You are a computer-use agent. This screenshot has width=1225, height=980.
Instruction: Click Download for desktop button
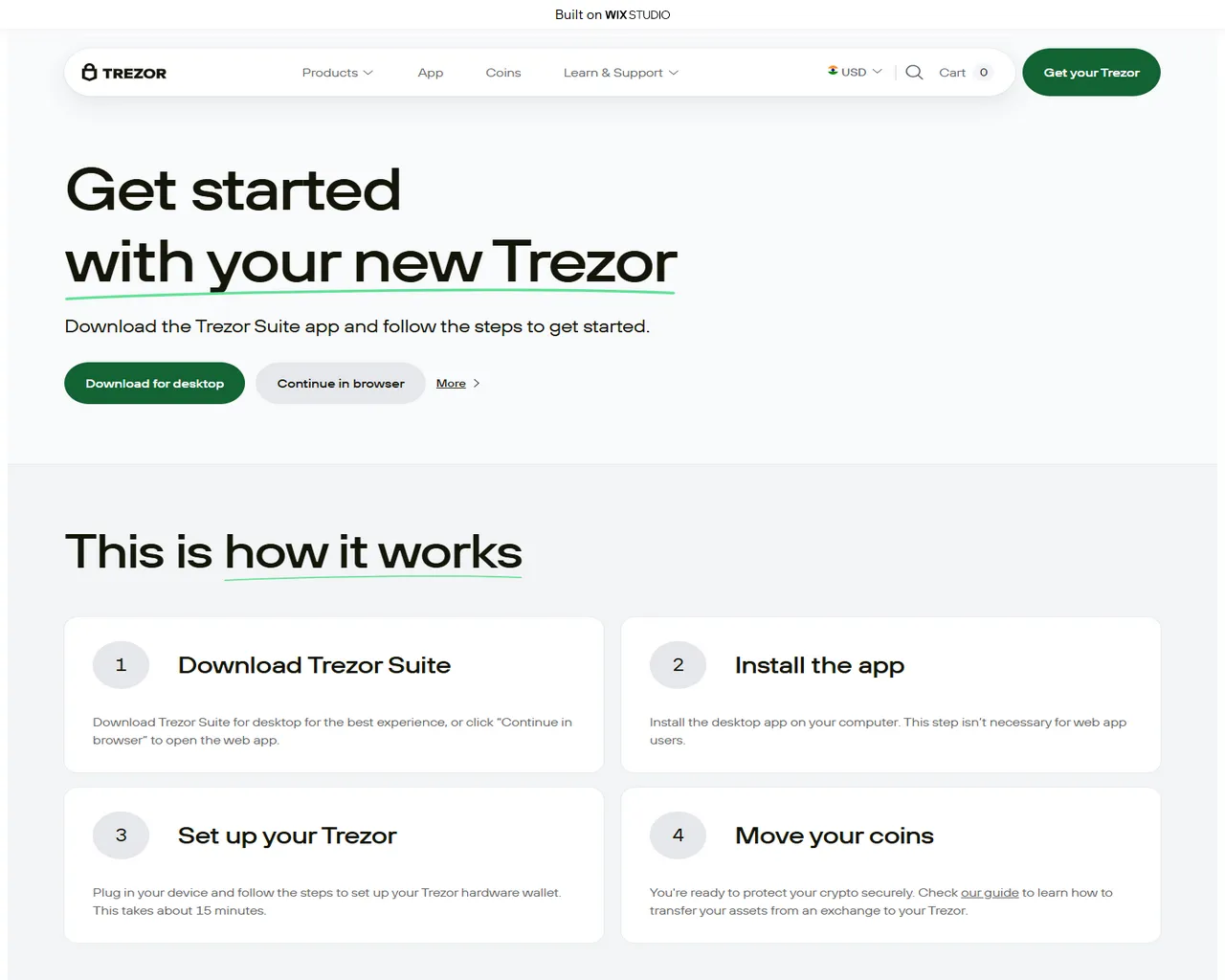154,383
